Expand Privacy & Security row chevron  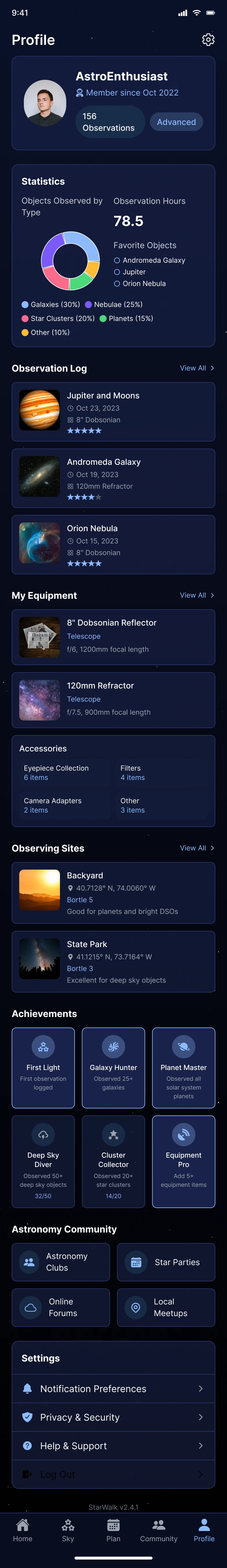pyautogui.click(x=201, y=1417)
